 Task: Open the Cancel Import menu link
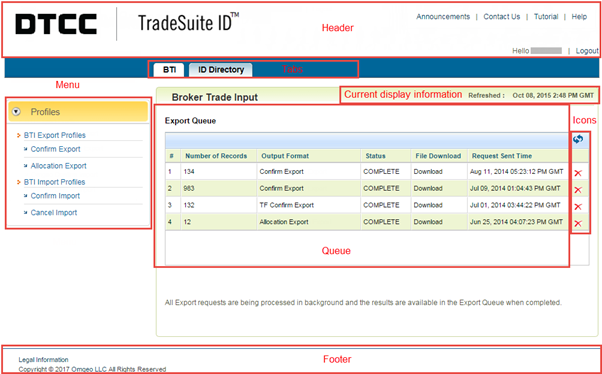pyautogui.click(x=54, y=213)
